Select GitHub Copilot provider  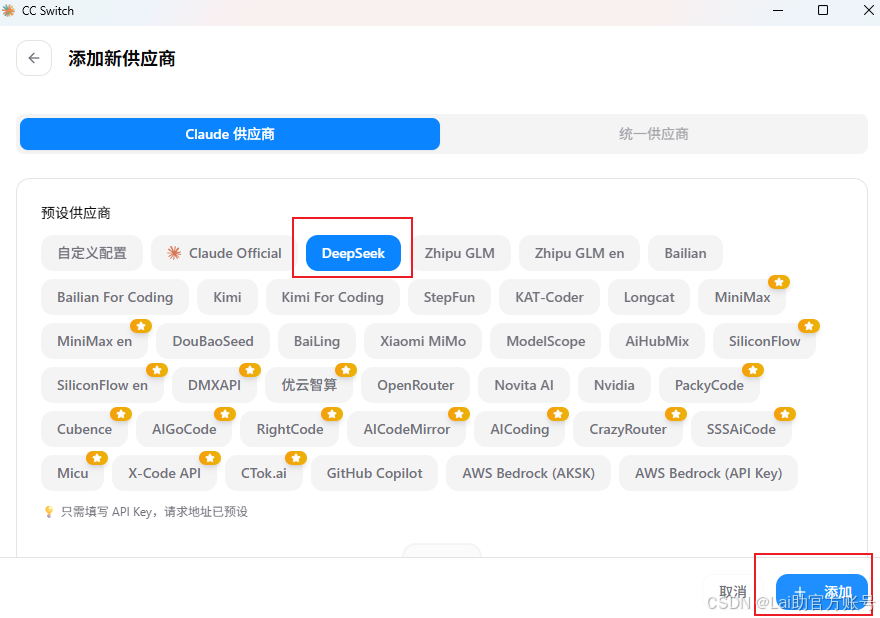374,473
